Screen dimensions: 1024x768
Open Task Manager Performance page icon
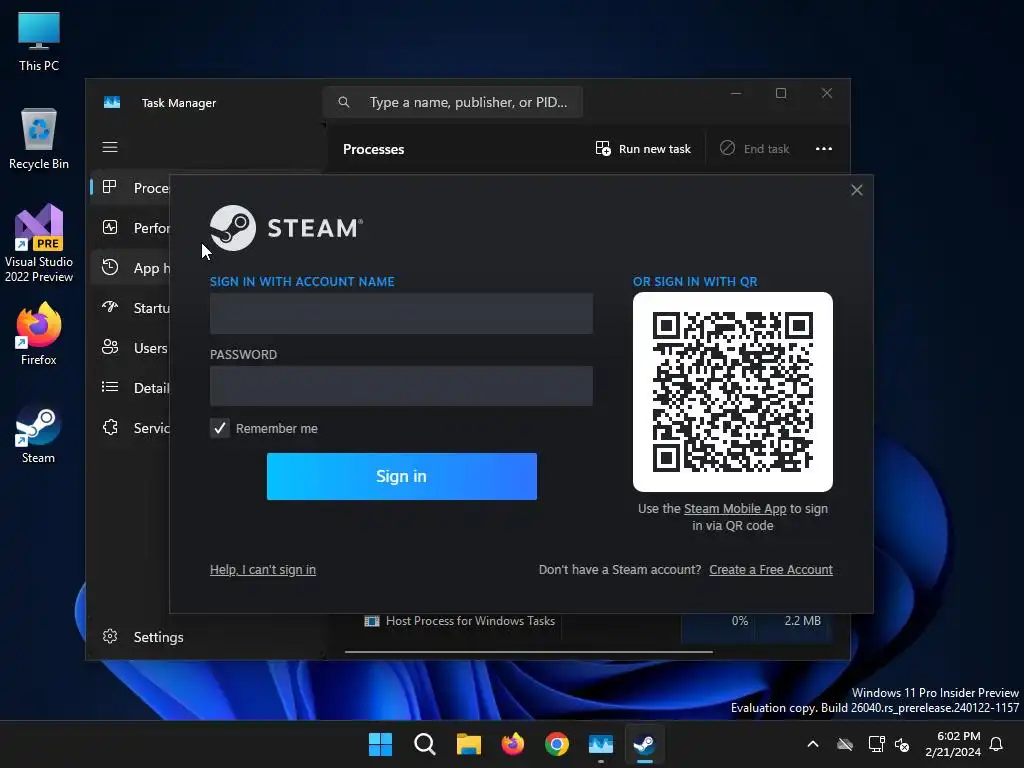click(x=110, y=227)
